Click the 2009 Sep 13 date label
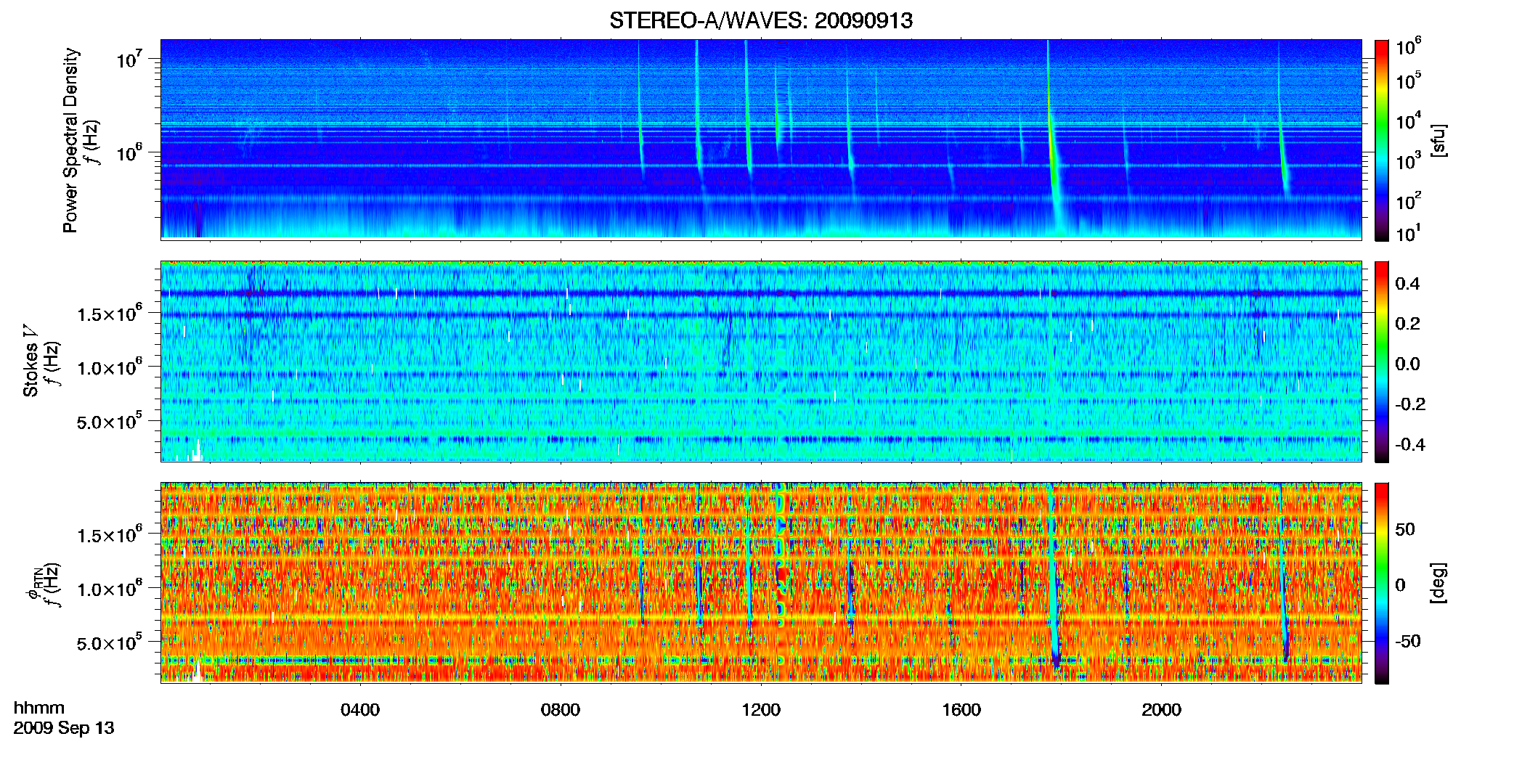Image resolution: width=1522 pixels, height=784 pixels. [64, 728]
